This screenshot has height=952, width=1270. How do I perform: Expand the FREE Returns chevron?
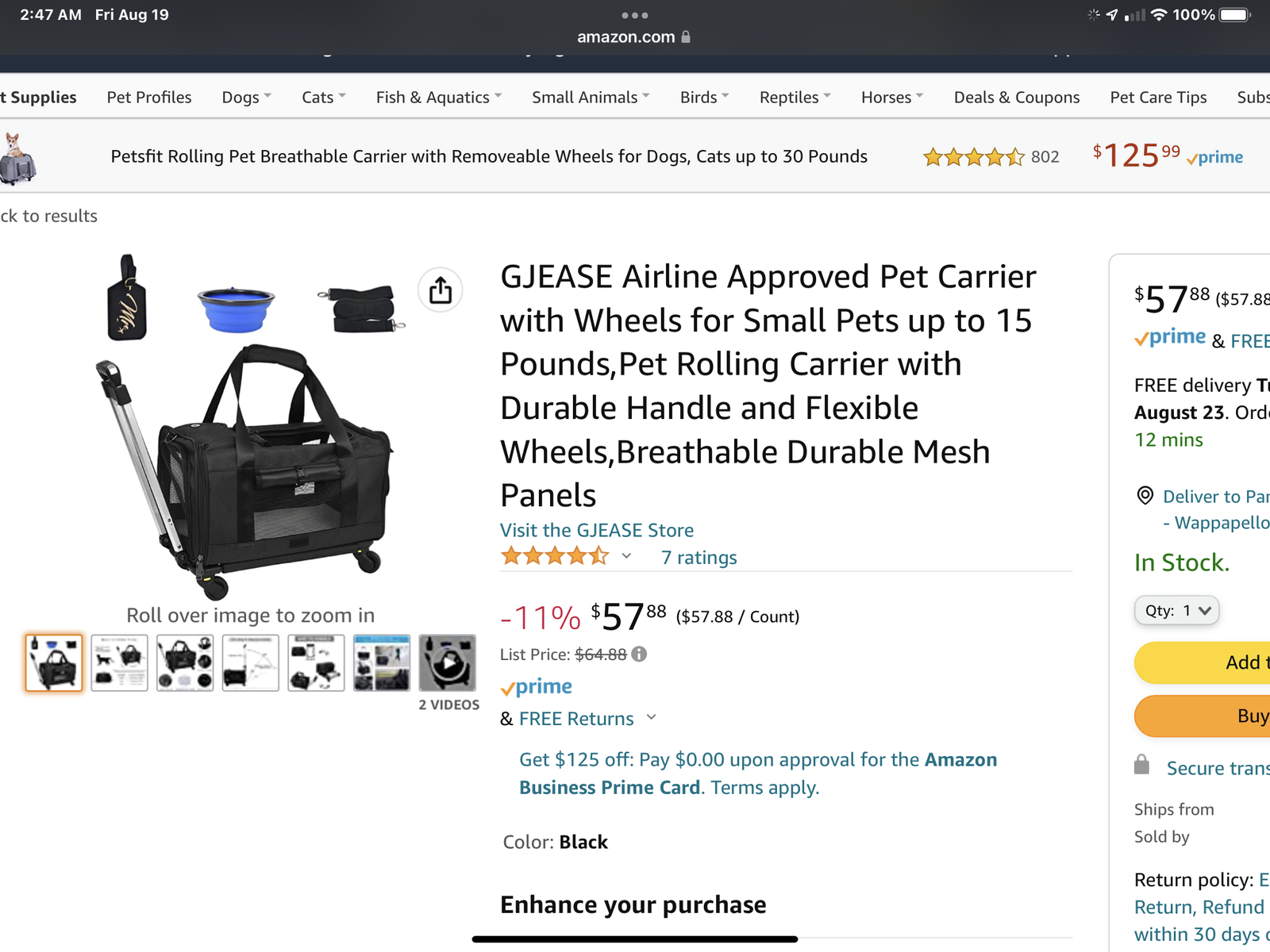point(652,717)
